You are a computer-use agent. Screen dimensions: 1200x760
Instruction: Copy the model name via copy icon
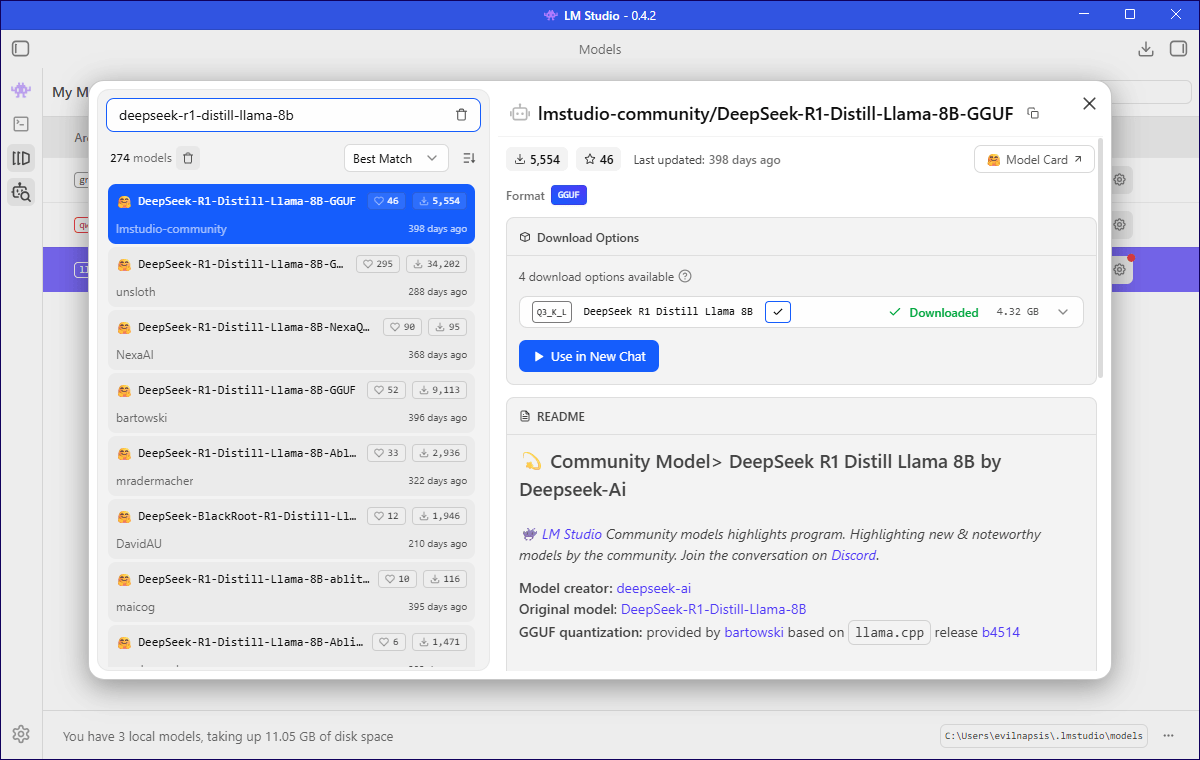click(1033, 114)
